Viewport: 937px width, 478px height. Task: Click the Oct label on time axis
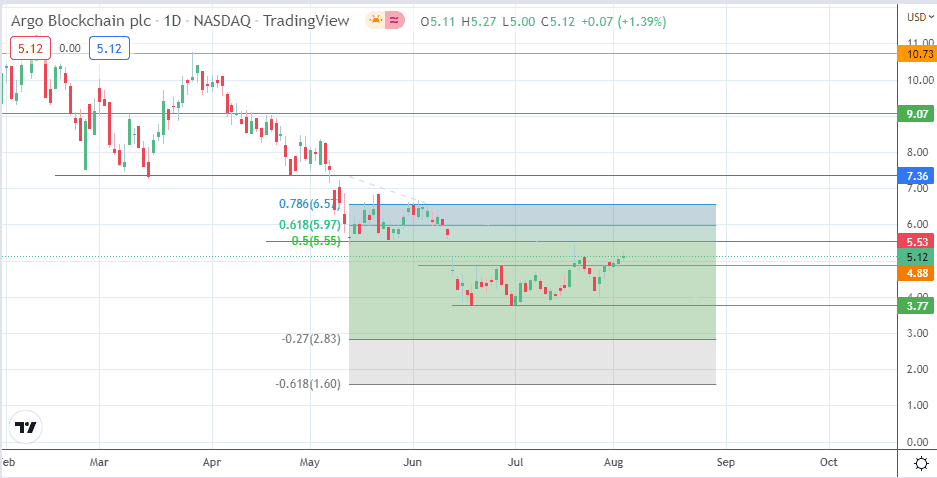click(x=829, y=462)
